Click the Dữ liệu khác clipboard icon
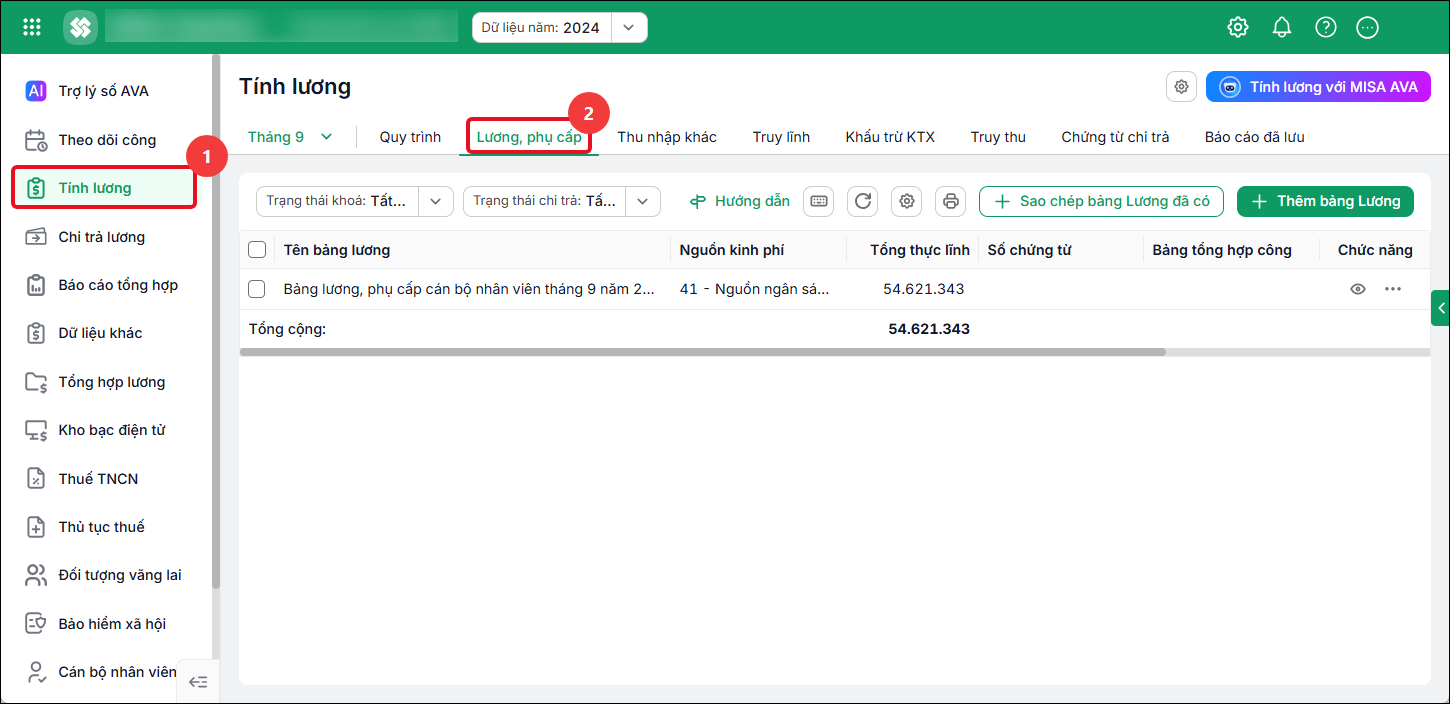1450x704 pixels. tap(36, 333)
